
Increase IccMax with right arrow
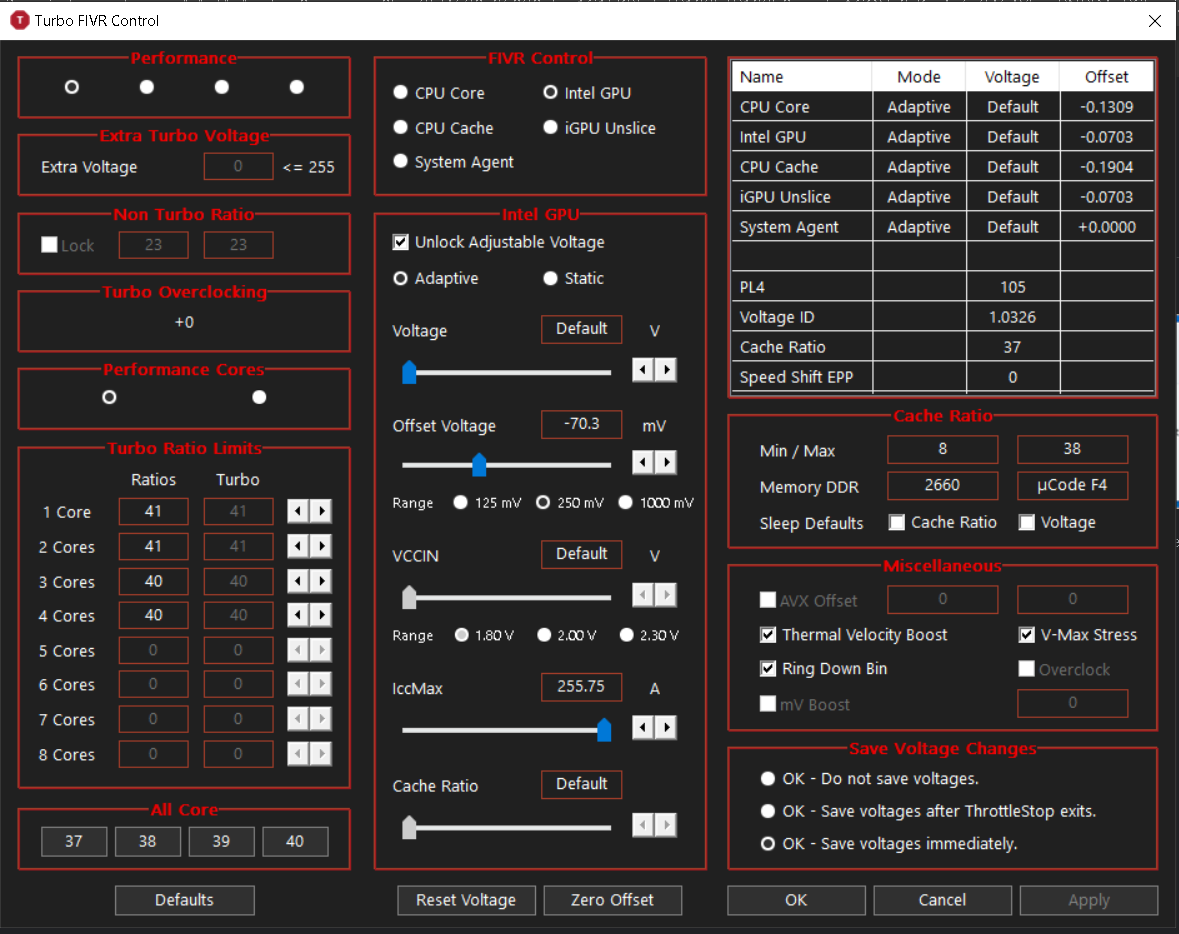point(666,727)
